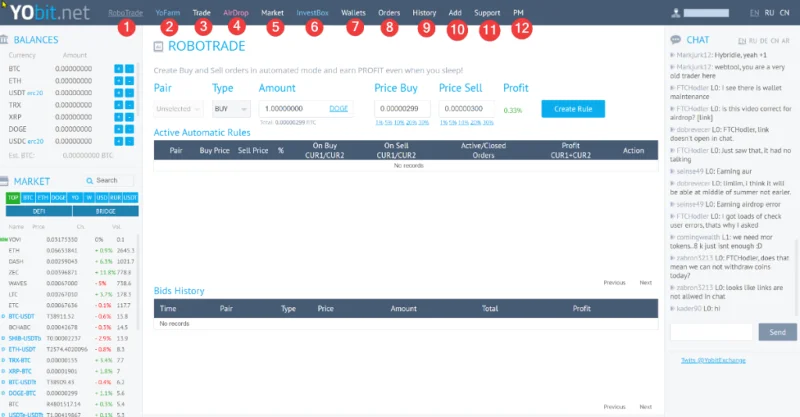Go to the Trade page in the navigation
The image size is (800, 417).
(202, 13)
